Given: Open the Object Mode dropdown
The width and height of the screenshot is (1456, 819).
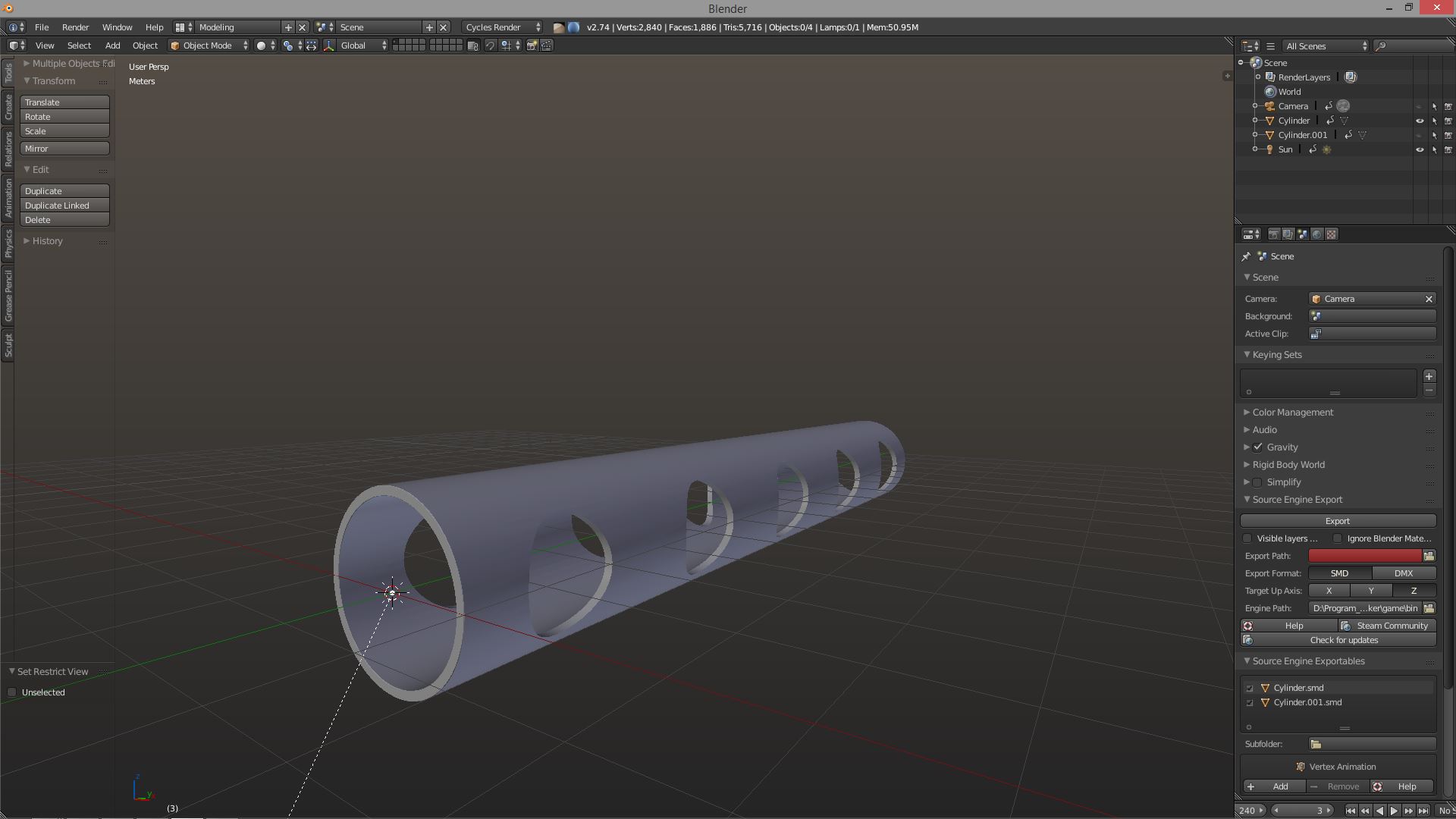Looking at the screenshot, I should coord(207,45).
